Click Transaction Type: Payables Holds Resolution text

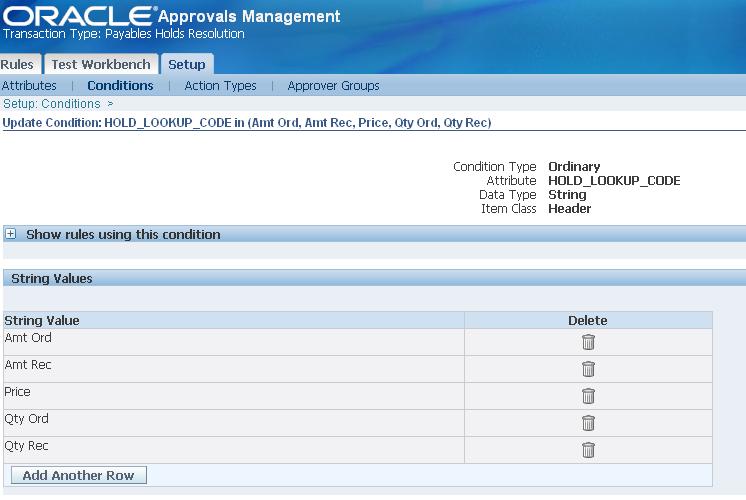click(x=124, y=34)
